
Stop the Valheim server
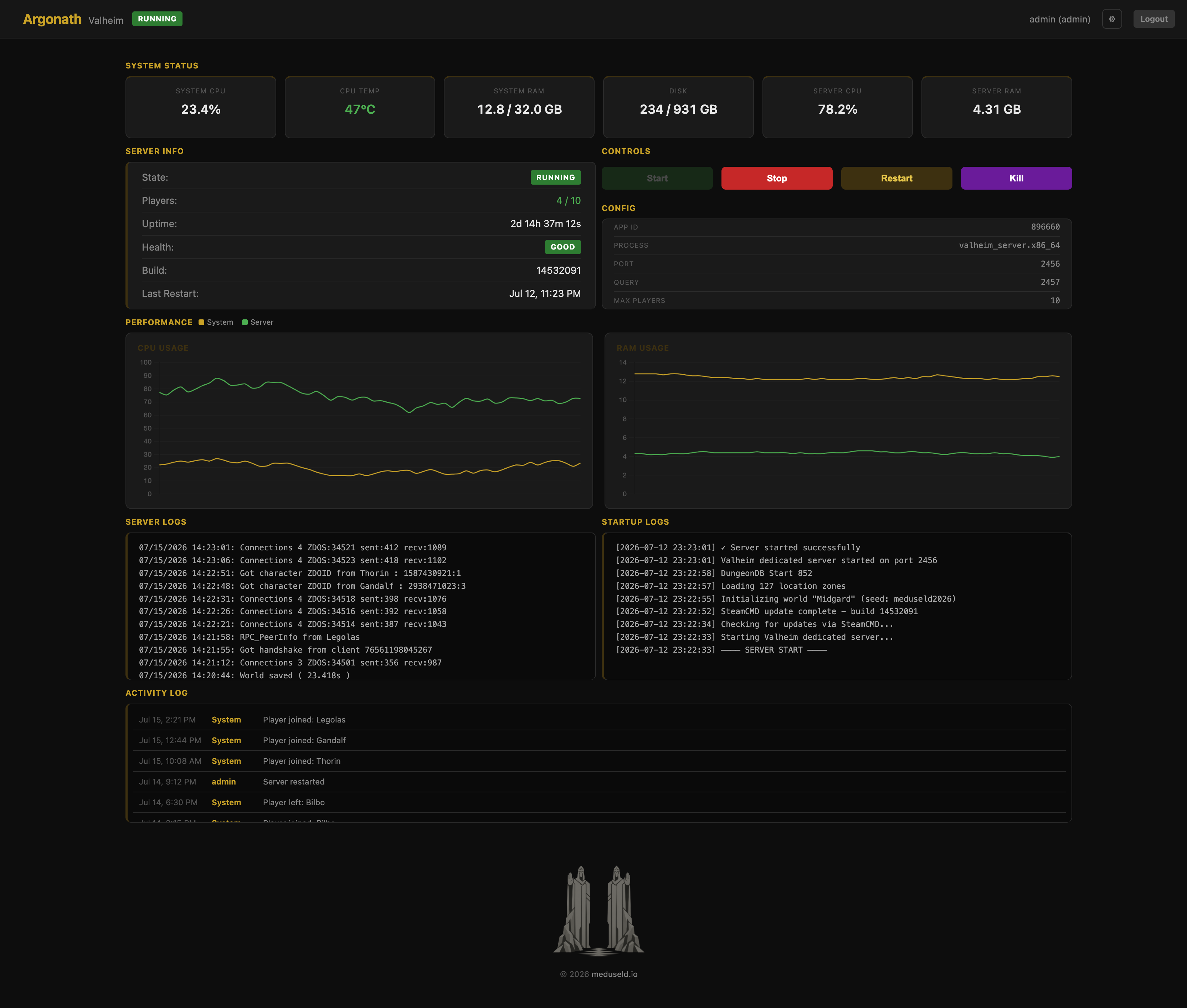(x=777, y=178)
